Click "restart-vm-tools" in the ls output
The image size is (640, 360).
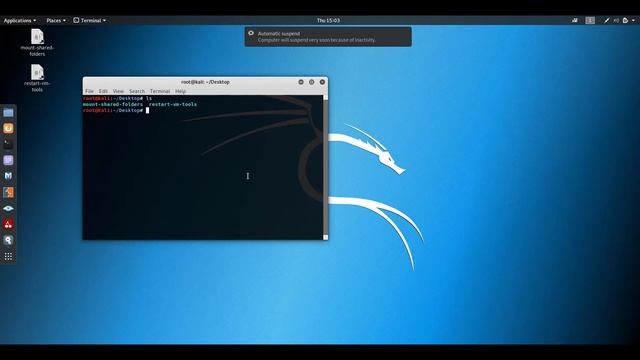[173, 104]
